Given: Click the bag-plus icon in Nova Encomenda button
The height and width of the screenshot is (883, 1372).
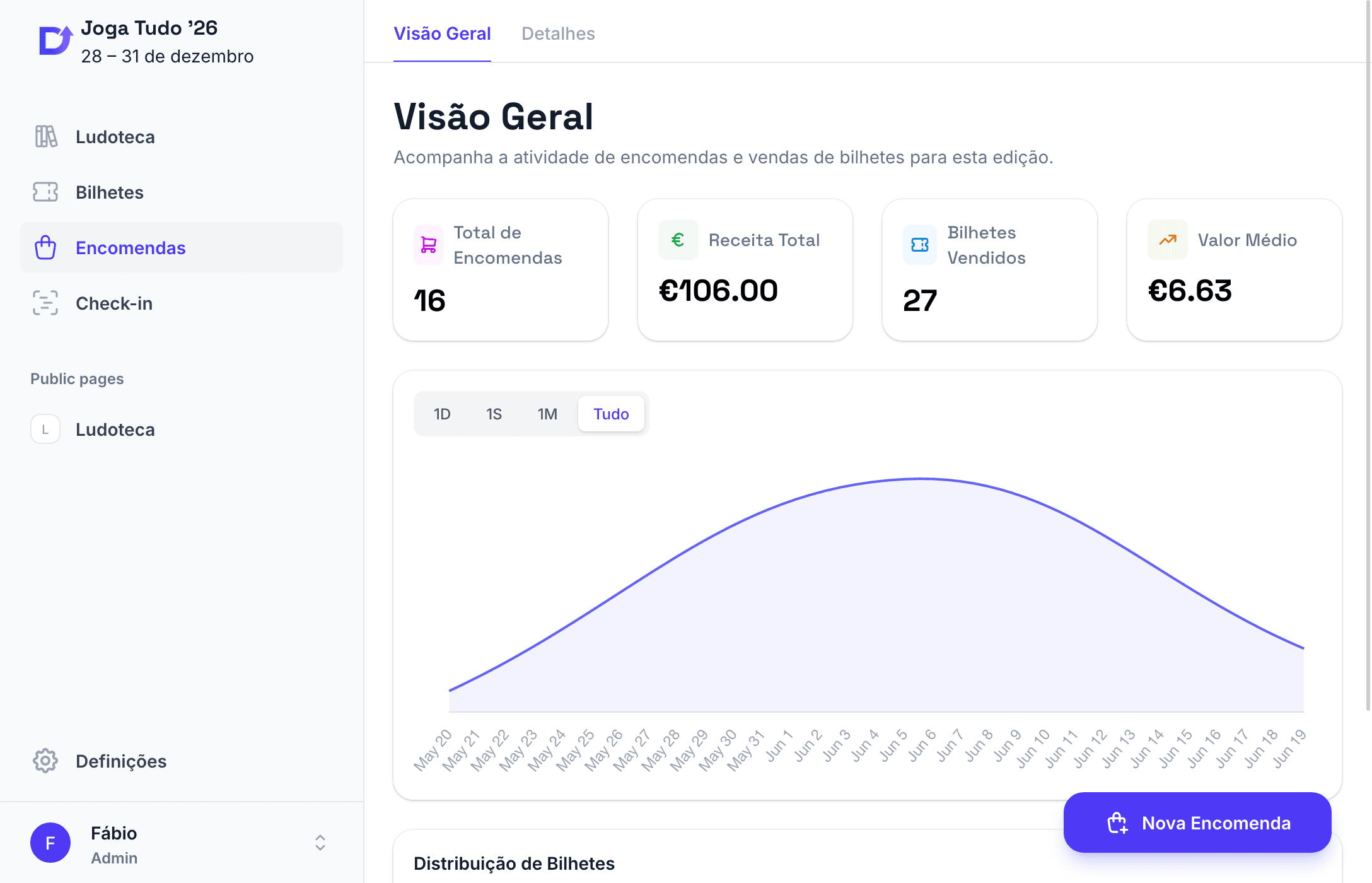Looking at the screenshot, I should (x=1117, y=823).
